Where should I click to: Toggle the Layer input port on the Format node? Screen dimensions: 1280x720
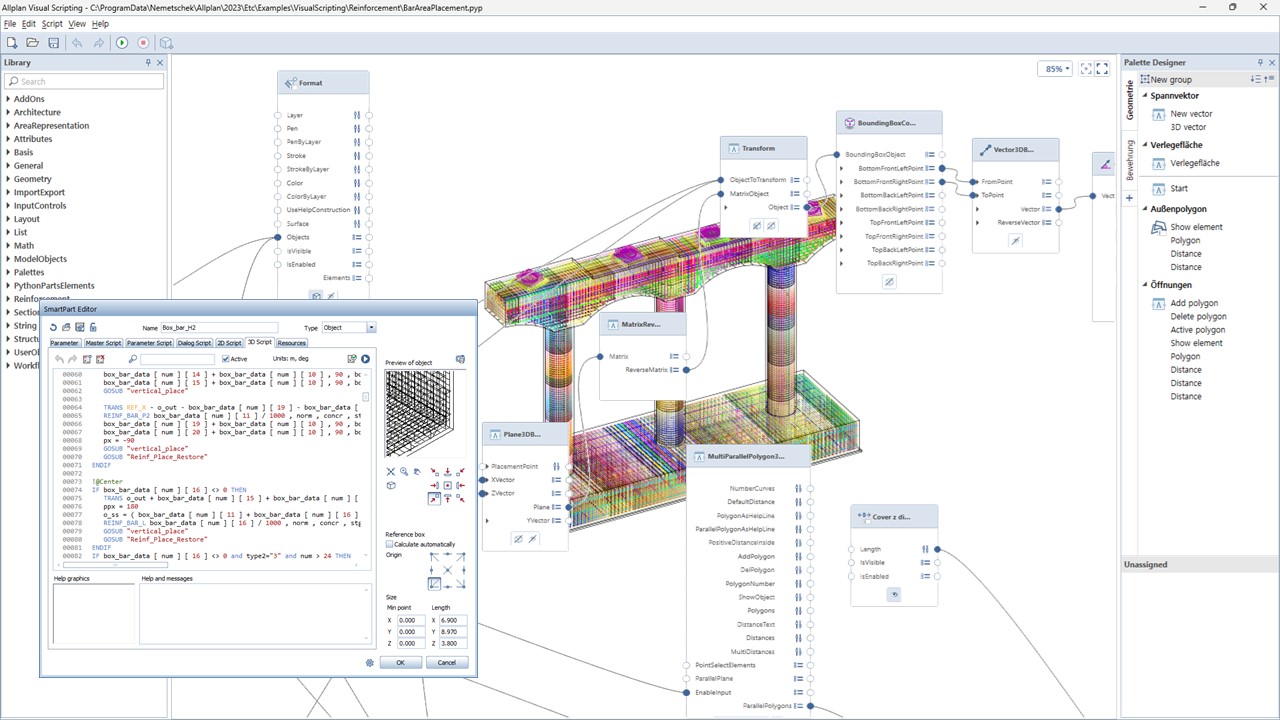pos(278,116)
